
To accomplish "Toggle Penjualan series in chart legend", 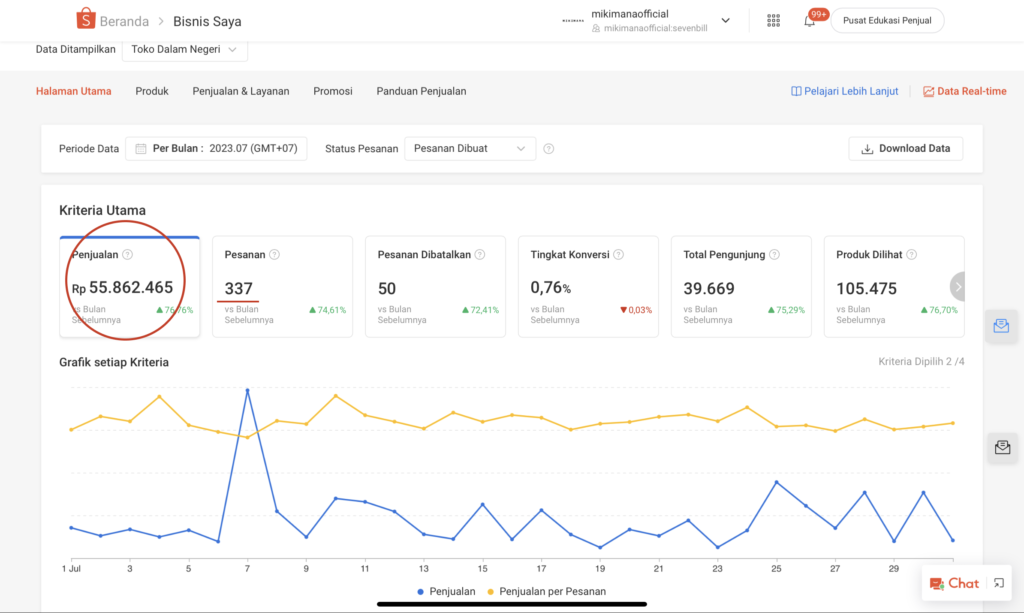I will click(x=446, y=591).
